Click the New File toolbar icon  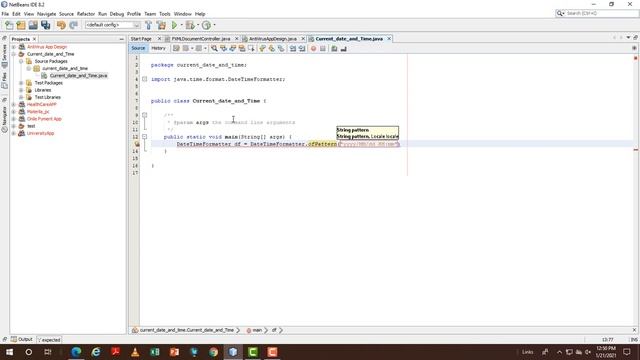tap(9, 25)
